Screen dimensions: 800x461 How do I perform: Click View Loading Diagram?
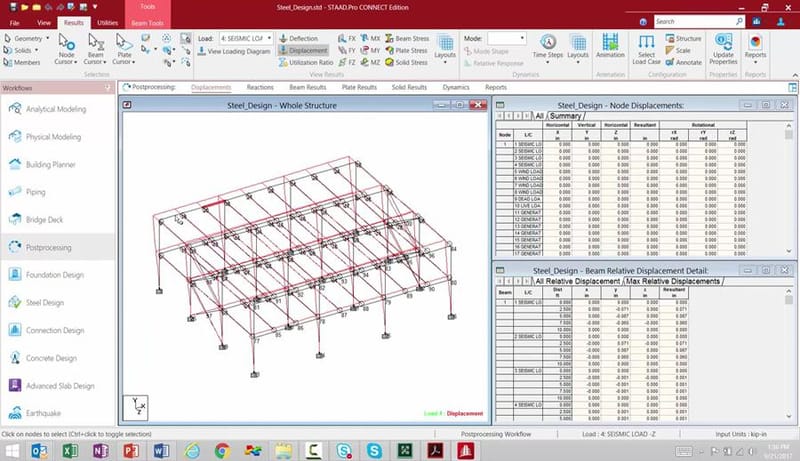pos(234,51)
